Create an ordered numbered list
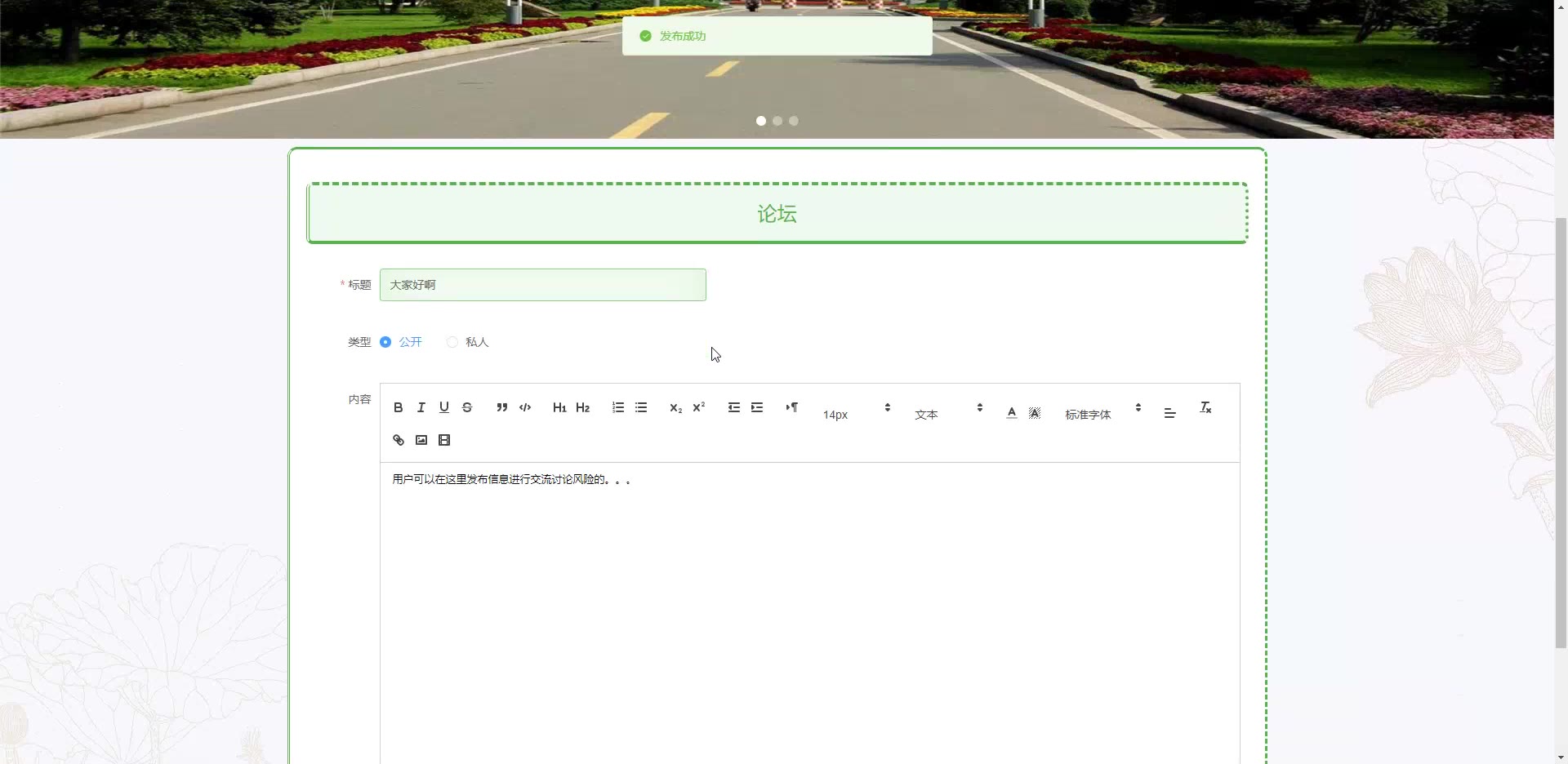The image size is (1568, 764). click(618, 407)
